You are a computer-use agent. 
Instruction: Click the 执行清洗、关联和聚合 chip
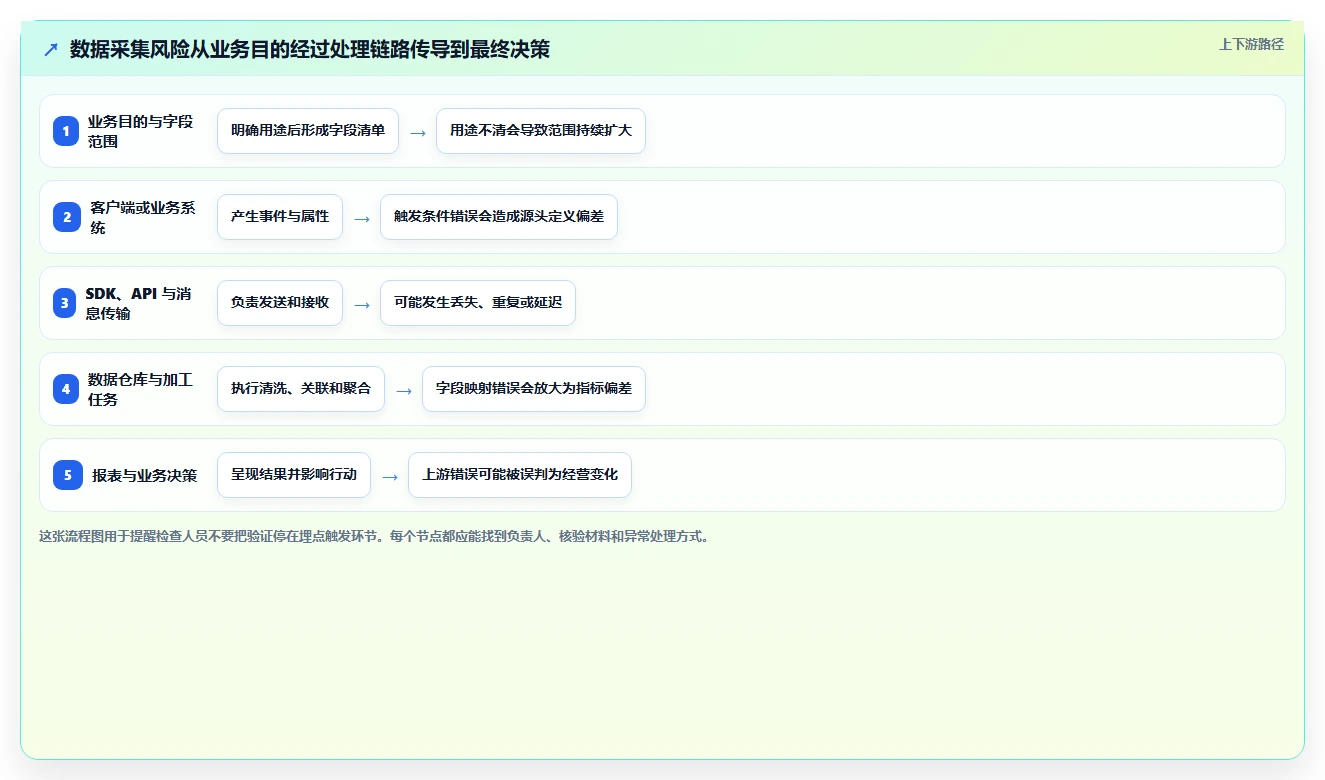[301, 389]
